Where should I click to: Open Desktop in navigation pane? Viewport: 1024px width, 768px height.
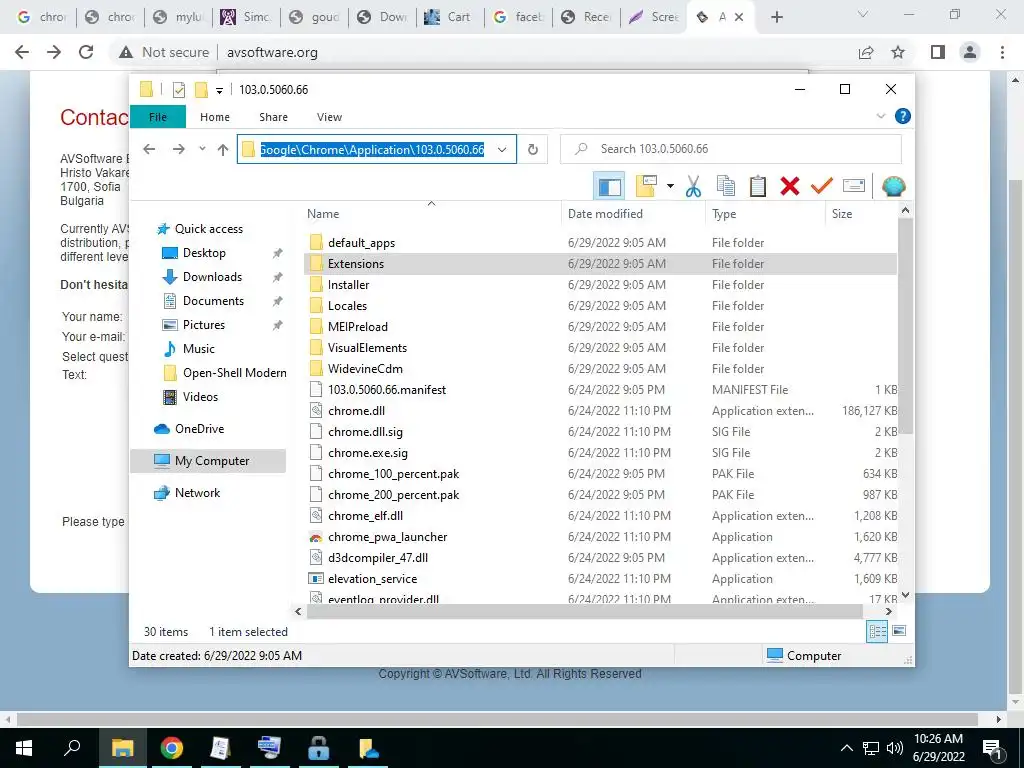coord(204,253)
